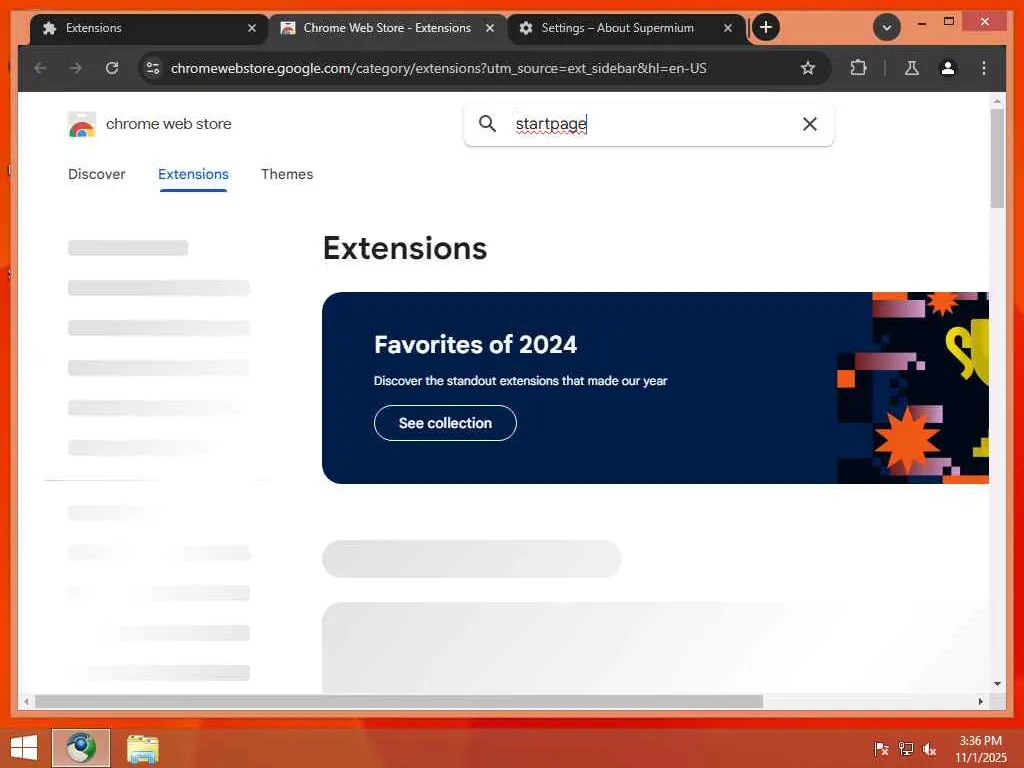This screenshot has width=1024, height=768.
Task: Open the Labs flask icon
Action: [912, 68]
